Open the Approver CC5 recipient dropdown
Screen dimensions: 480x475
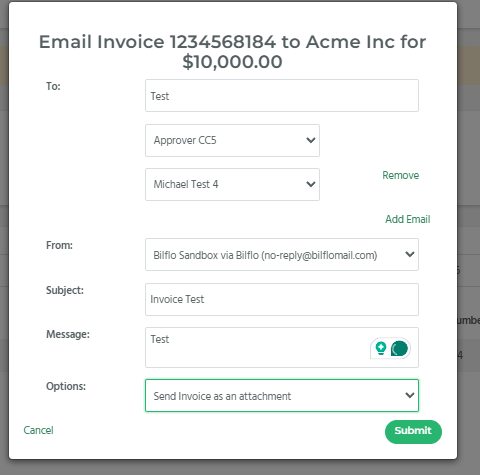point(232,140)
